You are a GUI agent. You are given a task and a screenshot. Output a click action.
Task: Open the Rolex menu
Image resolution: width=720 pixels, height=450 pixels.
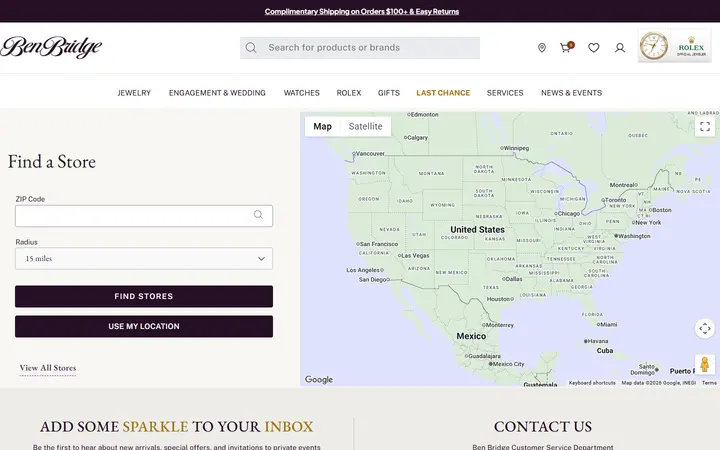[x=349, y=93]
